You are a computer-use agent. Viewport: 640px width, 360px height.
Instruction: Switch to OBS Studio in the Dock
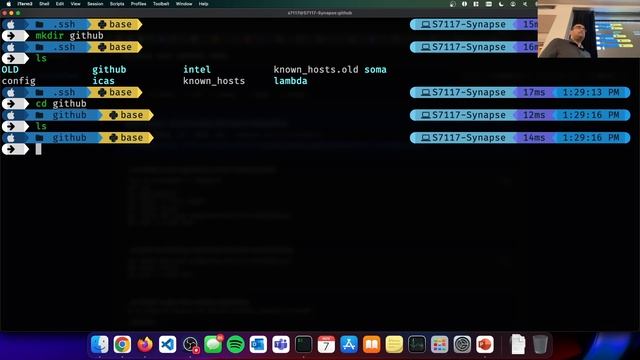tap(190, 344)
